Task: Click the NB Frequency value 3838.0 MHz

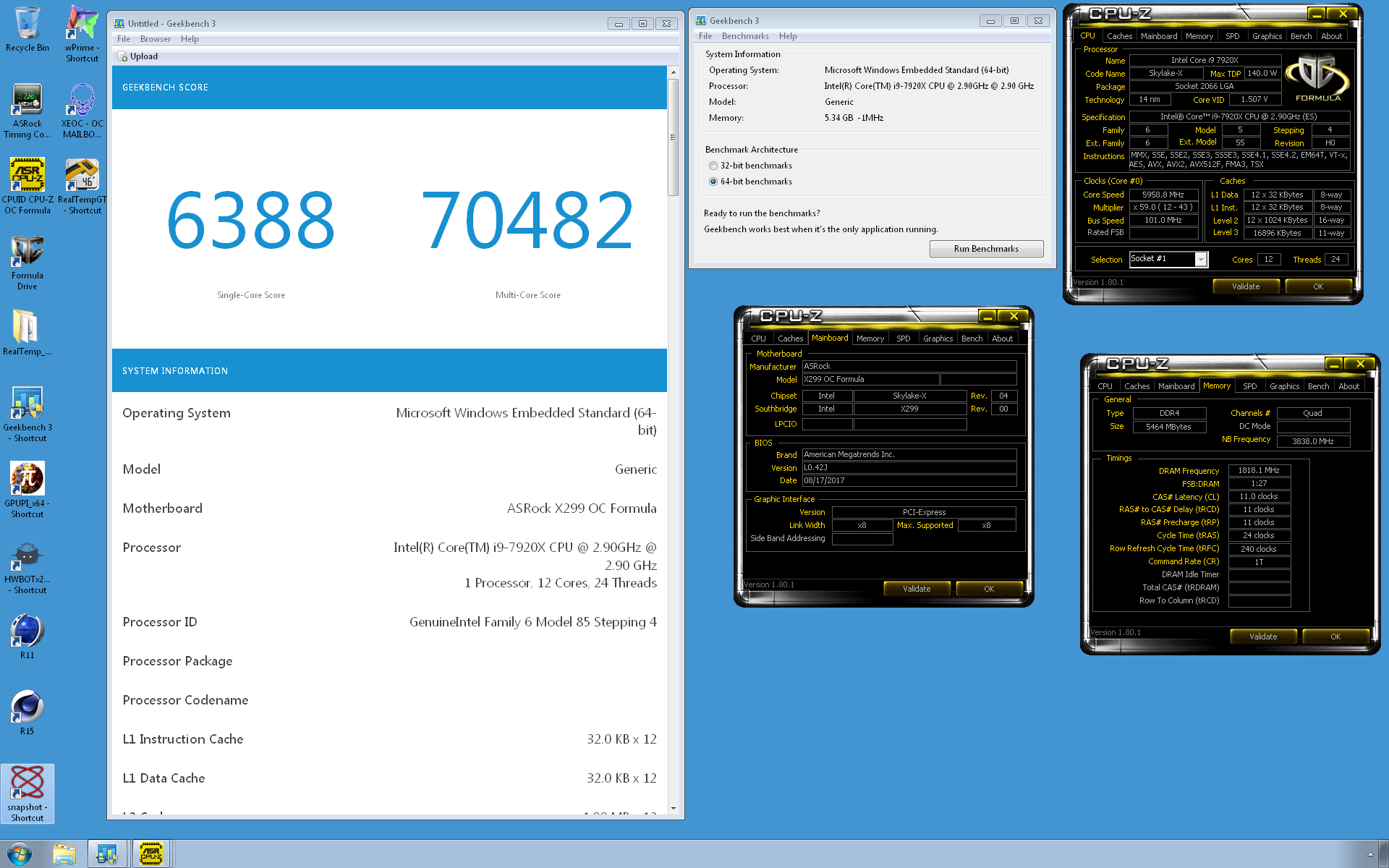Action: pyautogui.click(x=1313, y=441)
